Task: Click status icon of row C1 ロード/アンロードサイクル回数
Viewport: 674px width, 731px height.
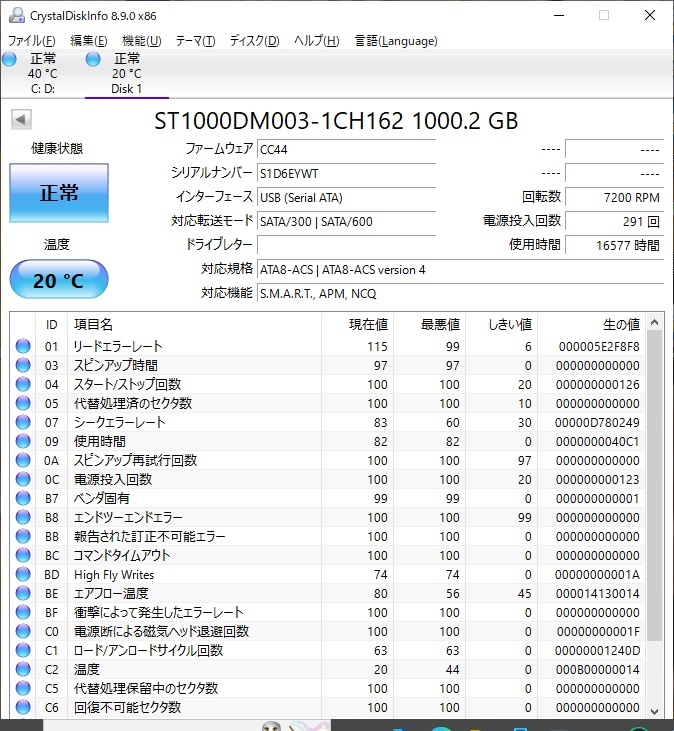Action: (23, 650)
